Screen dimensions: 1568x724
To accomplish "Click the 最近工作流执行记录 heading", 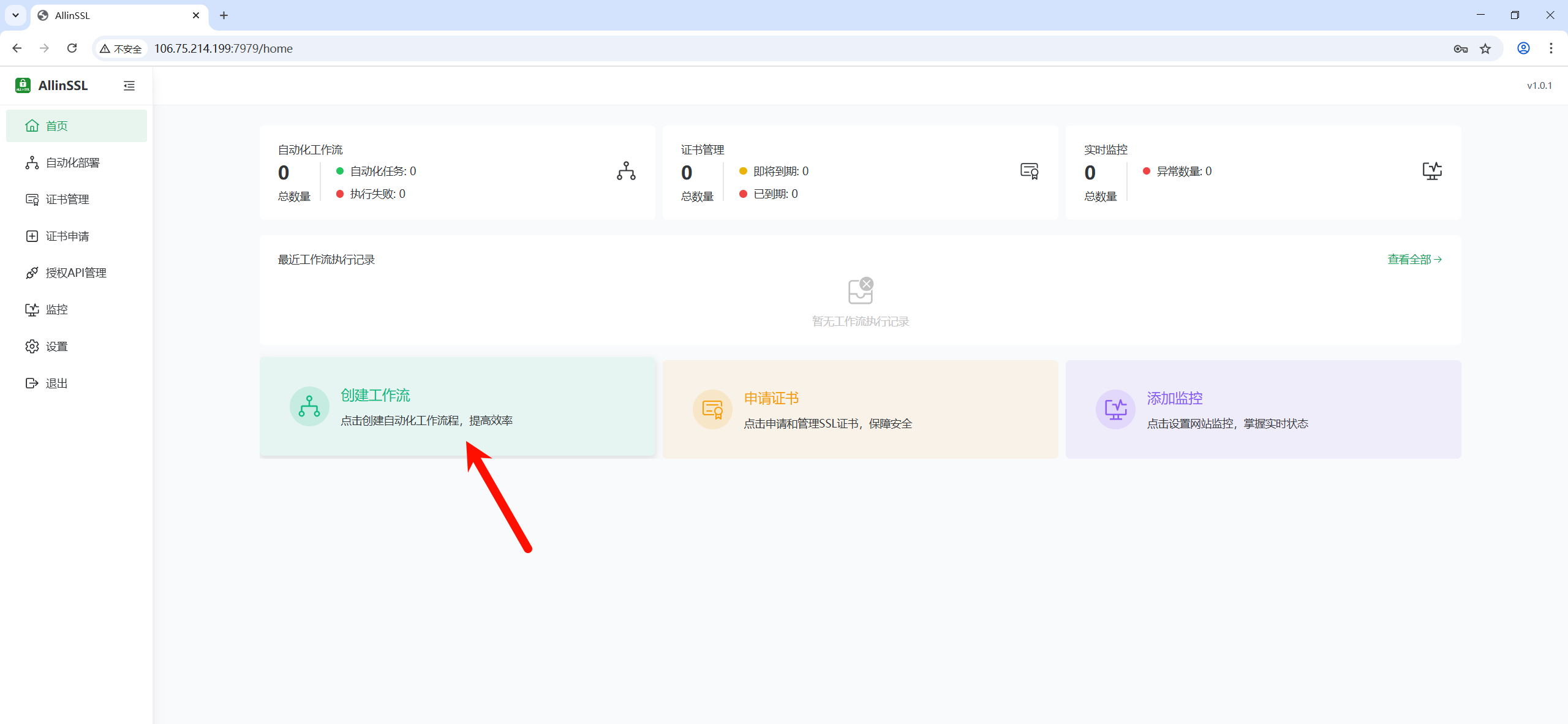I will point(326,259).
